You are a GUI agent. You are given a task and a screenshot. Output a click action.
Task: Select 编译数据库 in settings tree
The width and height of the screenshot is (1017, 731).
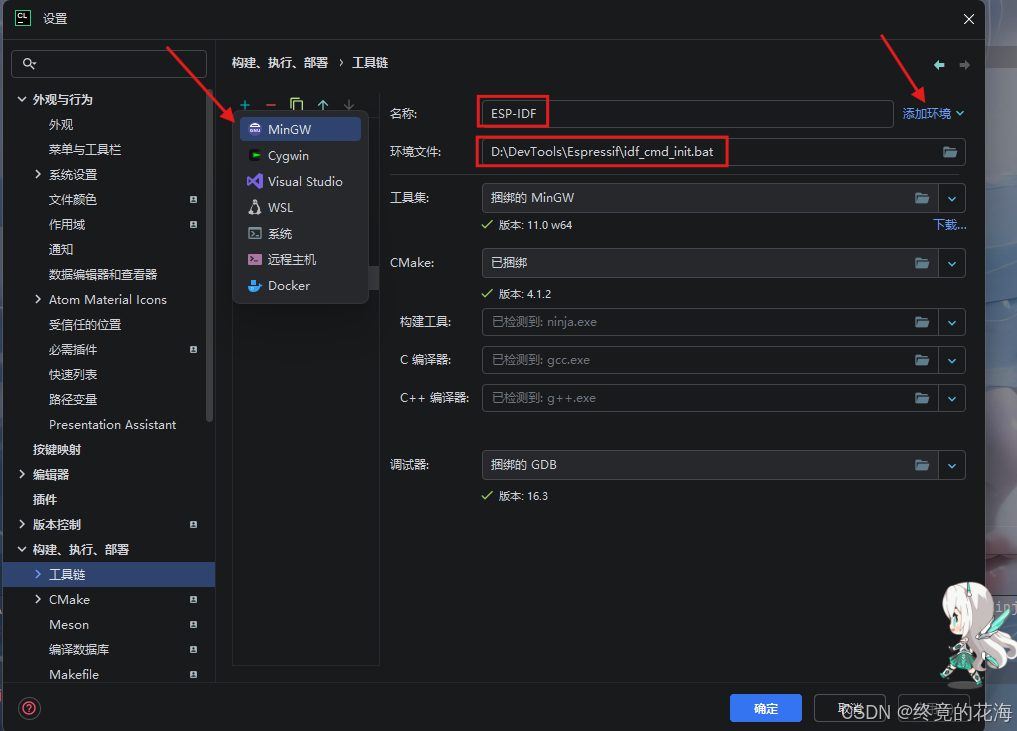[x=78, y=649]
